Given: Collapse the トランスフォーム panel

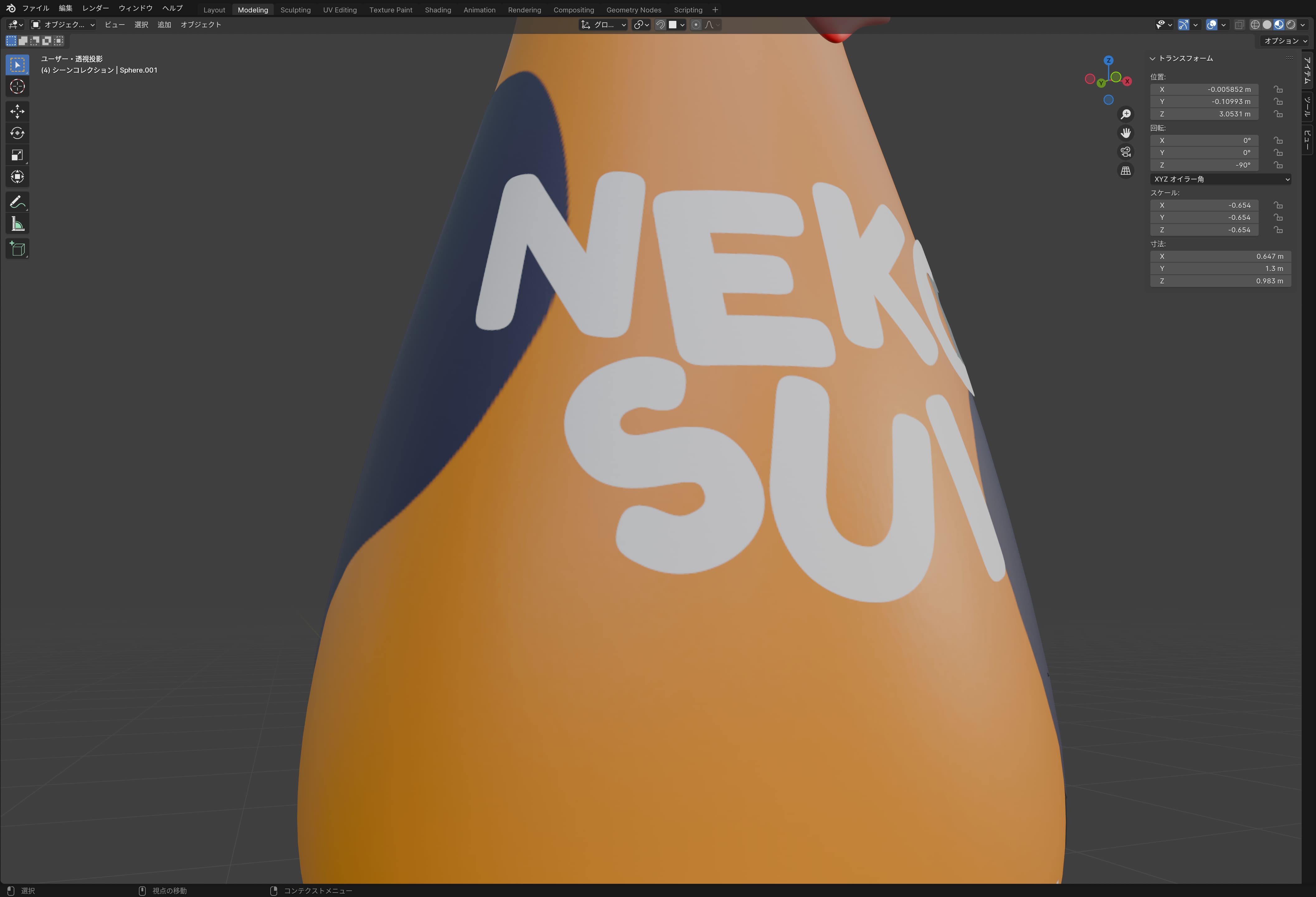Looking at the screenshot, I should pos(1152,58).
